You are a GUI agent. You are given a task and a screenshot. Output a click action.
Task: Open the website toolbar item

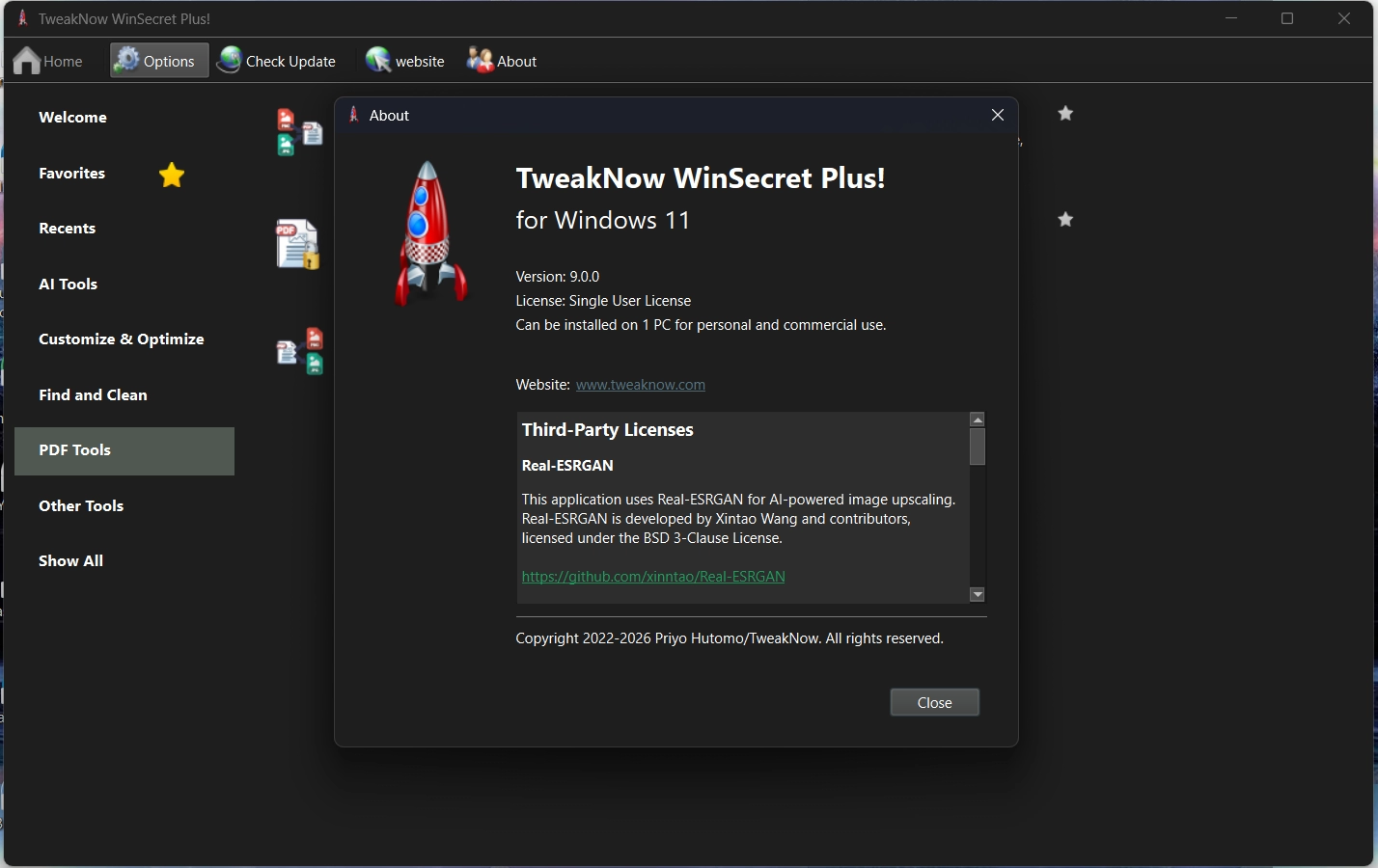[x=405, y=61]
